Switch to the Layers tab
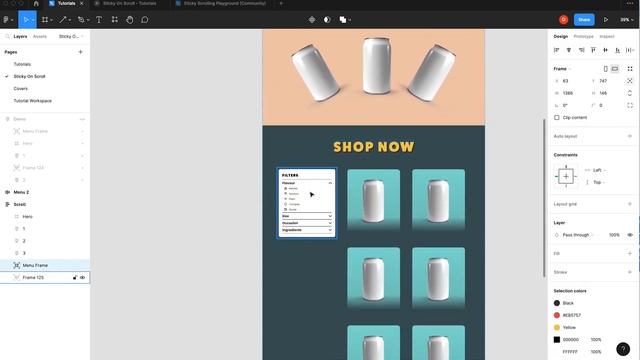 [20, 36]
